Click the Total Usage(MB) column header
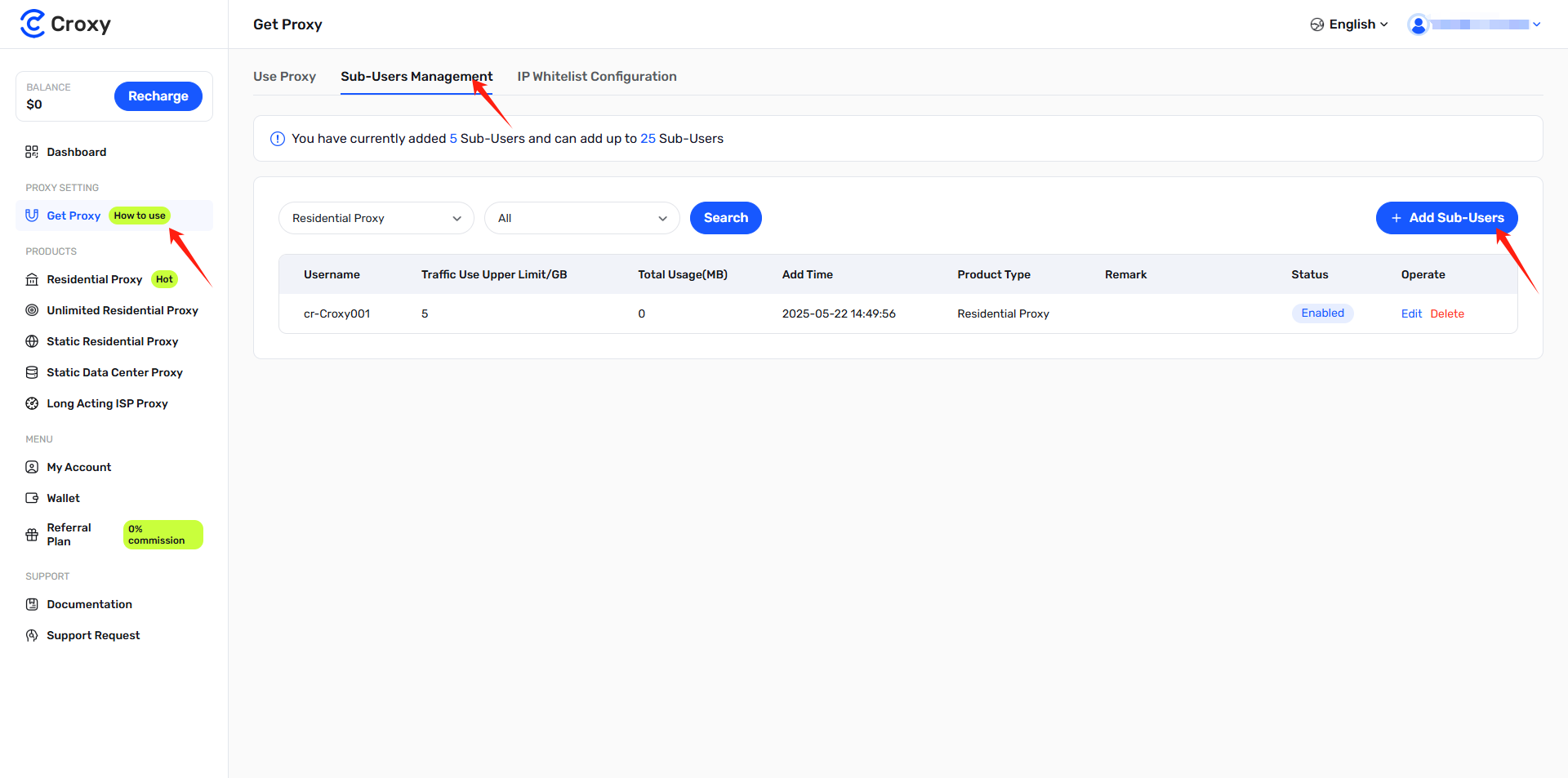This screenshot has width=1568, height=778. tap(683, 274)
